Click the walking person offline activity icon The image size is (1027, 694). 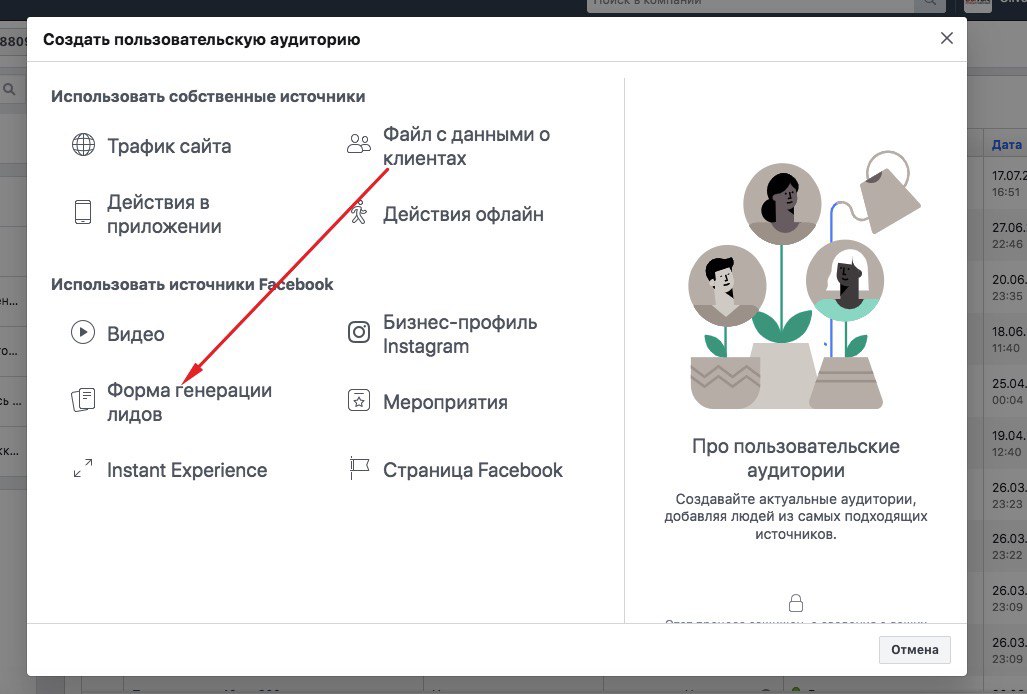point(358,212)
